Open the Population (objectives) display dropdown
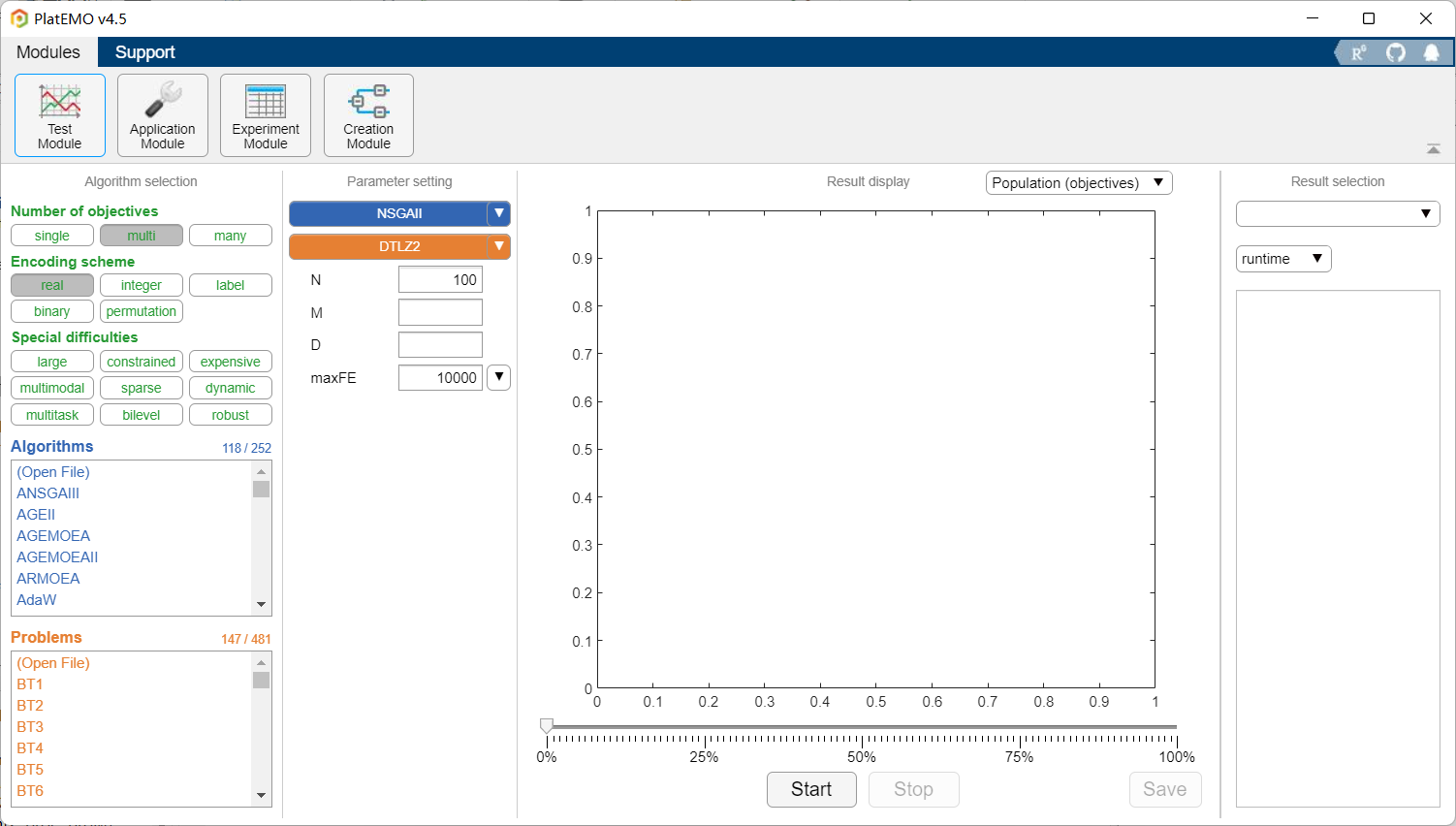Viewport: 1456px width, 826px height. click(x=1079, y=182)
